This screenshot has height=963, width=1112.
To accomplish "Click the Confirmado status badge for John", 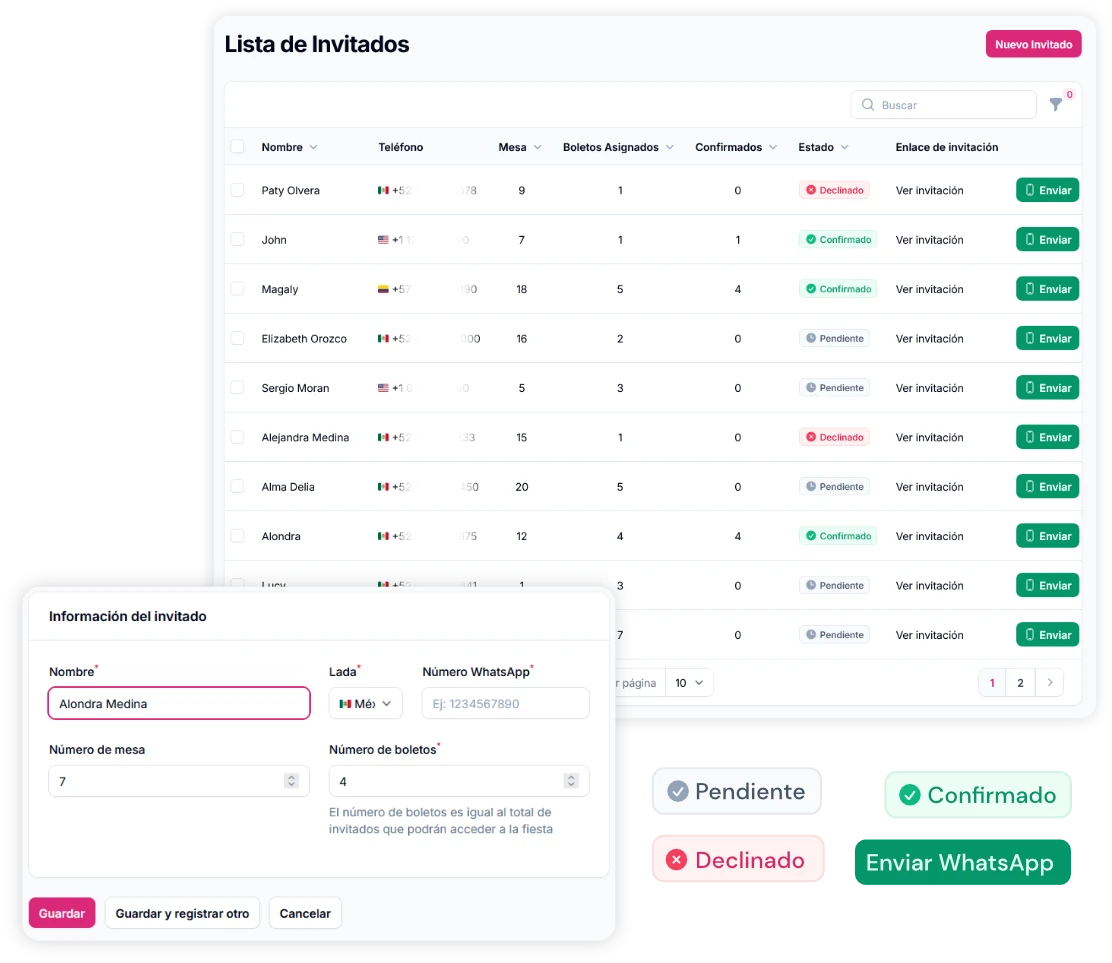I will click(x=838, y=240).
